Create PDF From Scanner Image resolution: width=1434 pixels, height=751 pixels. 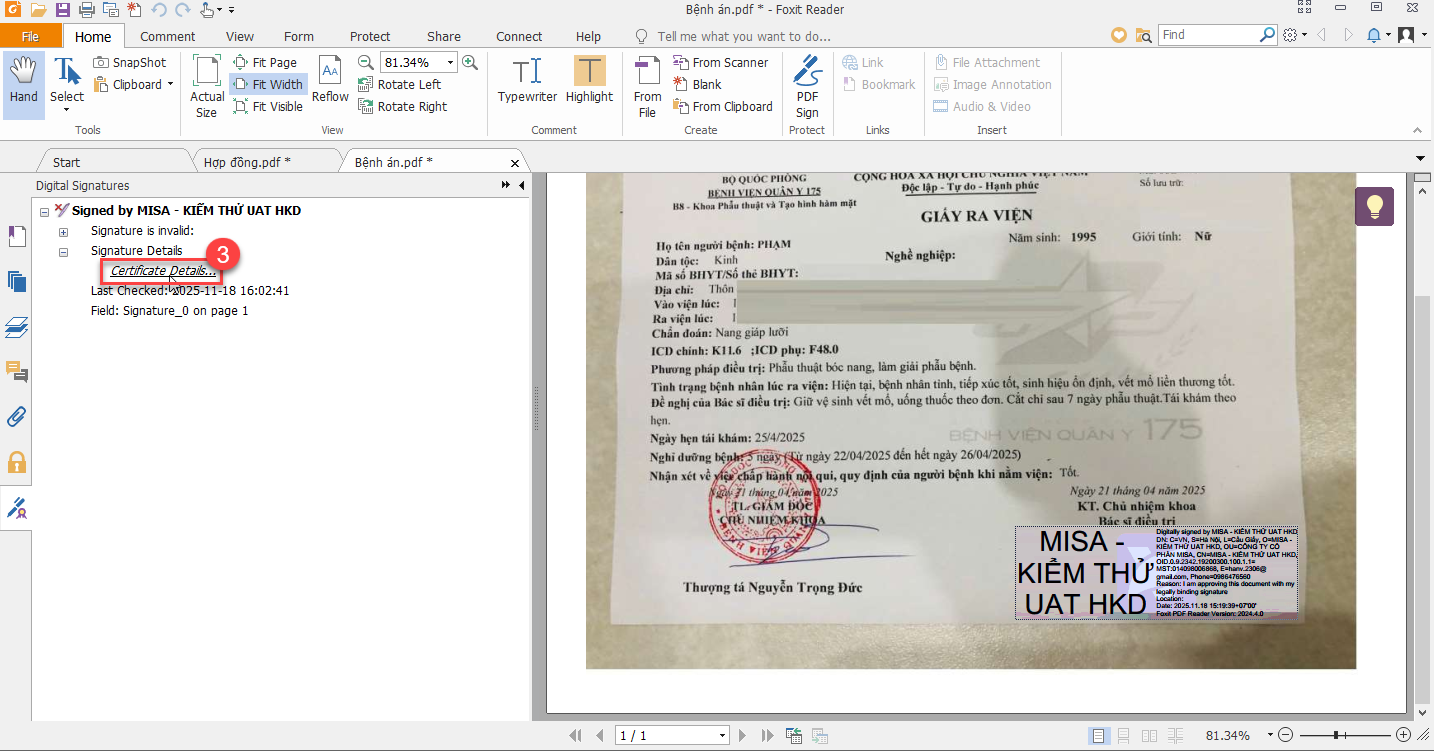pos(721,62)
